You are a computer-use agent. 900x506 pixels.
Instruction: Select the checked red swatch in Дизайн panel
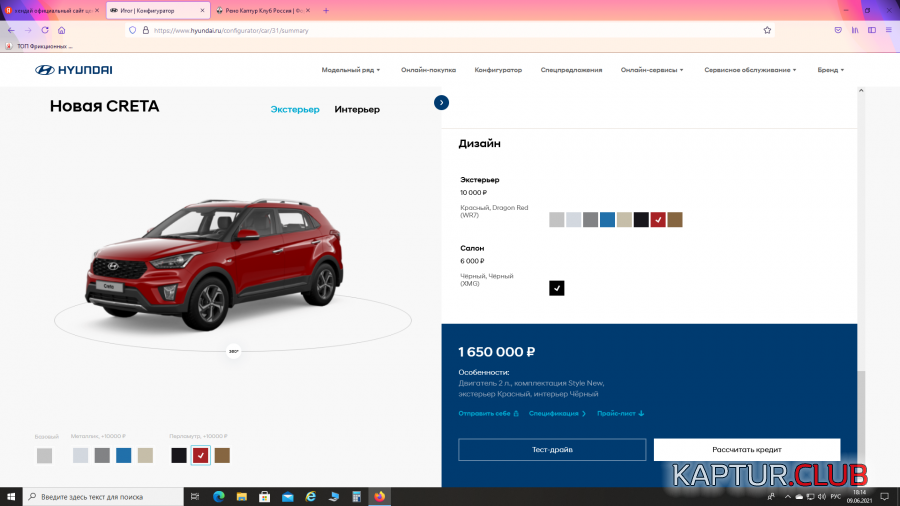pos(658,220)
